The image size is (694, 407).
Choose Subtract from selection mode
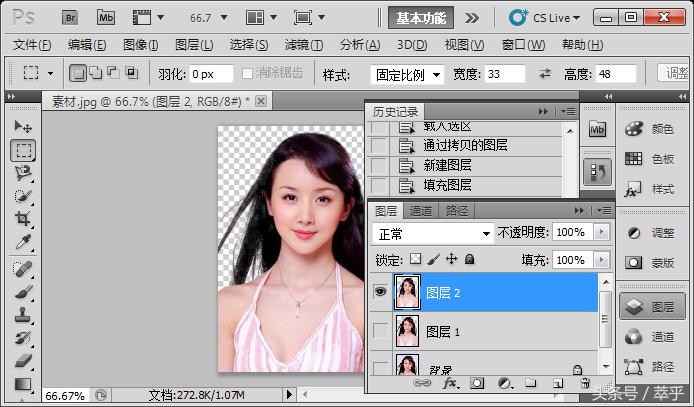coord(113,73)
